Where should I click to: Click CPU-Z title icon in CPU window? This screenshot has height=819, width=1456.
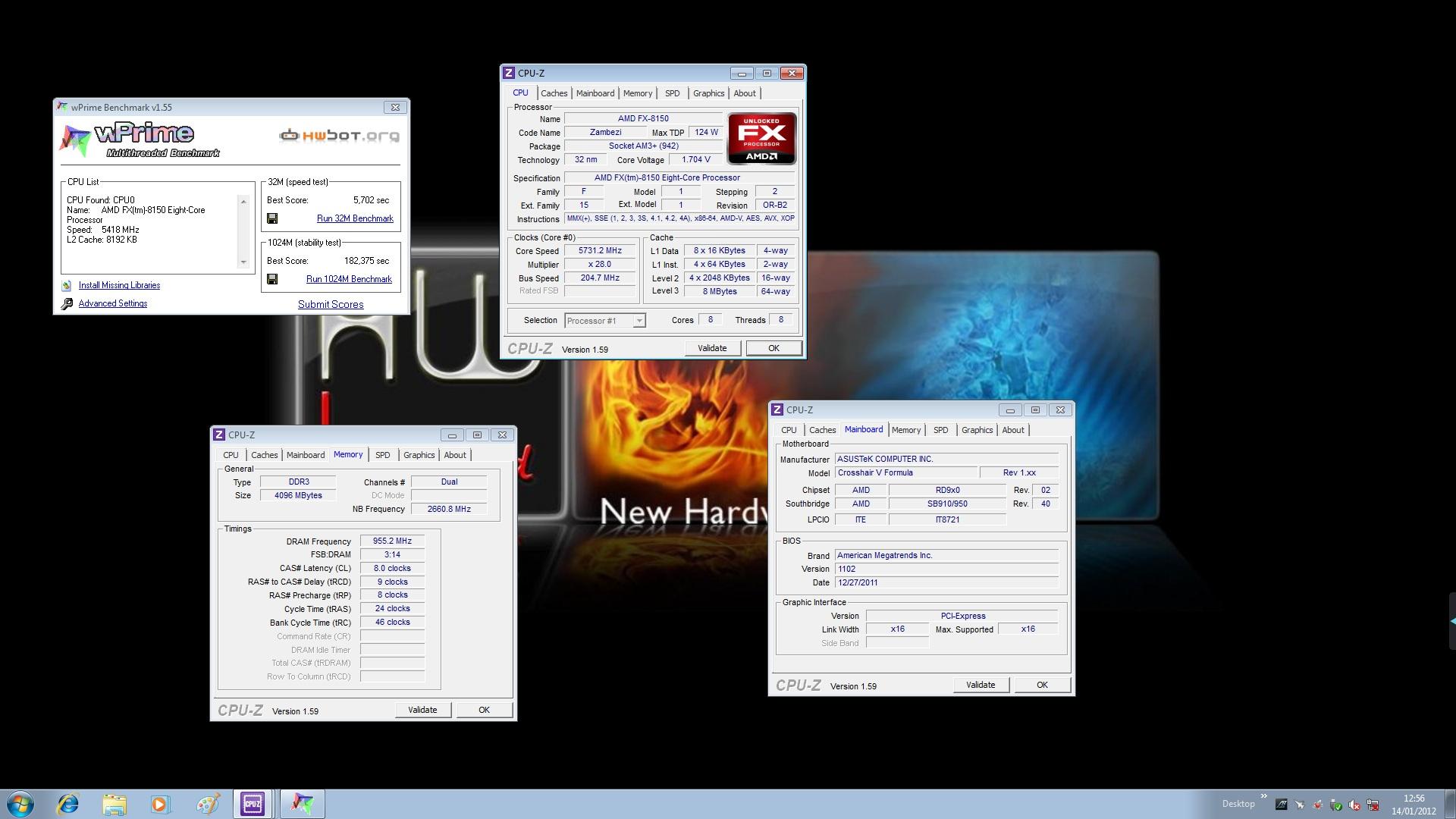pos(509,74)
